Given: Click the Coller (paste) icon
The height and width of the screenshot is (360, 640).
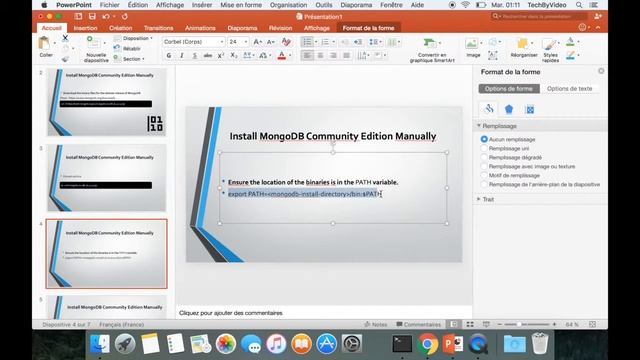Looking at the screenshot, I should pos(44,43).
